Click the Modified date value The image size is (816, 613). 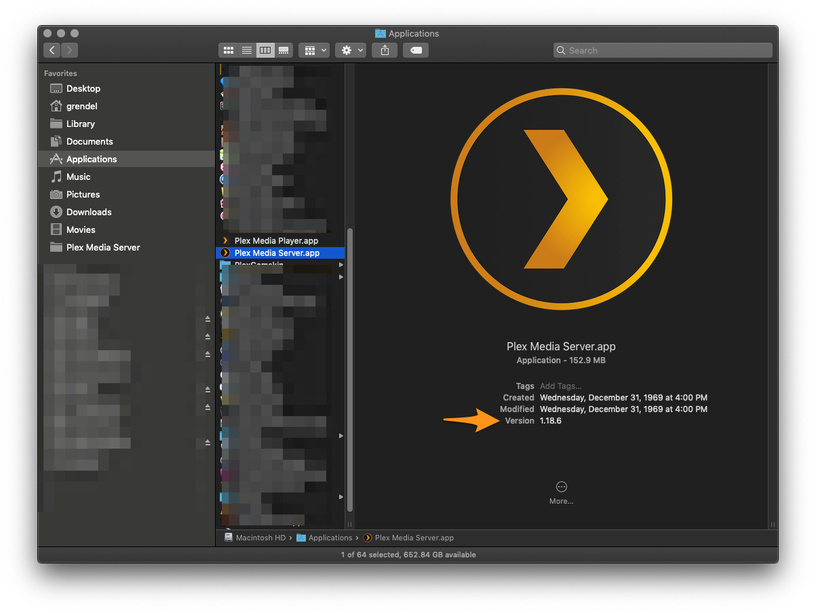click(623, 410)
